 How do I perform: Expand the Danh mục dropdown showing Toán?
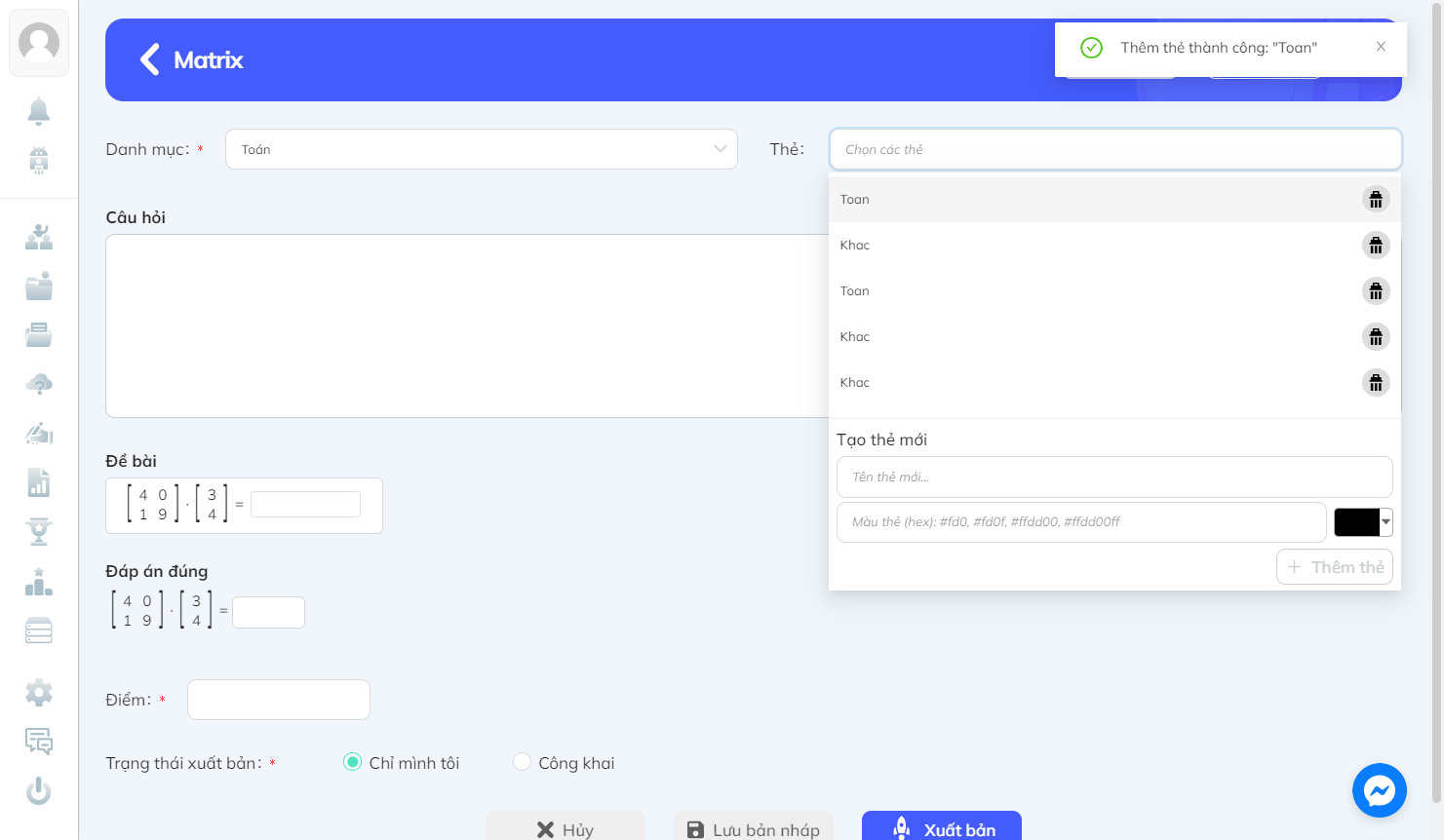pyautogui.click(x=482, y=149)
